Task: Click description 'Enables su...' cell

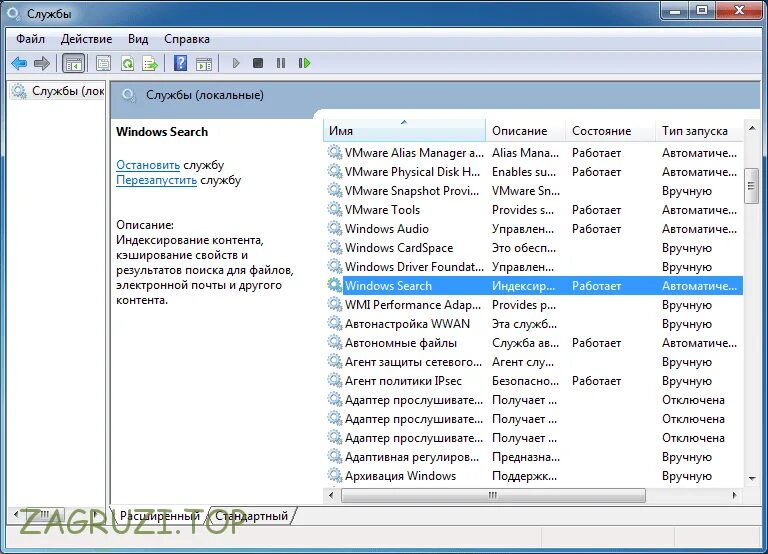Action: coord(524,172)
